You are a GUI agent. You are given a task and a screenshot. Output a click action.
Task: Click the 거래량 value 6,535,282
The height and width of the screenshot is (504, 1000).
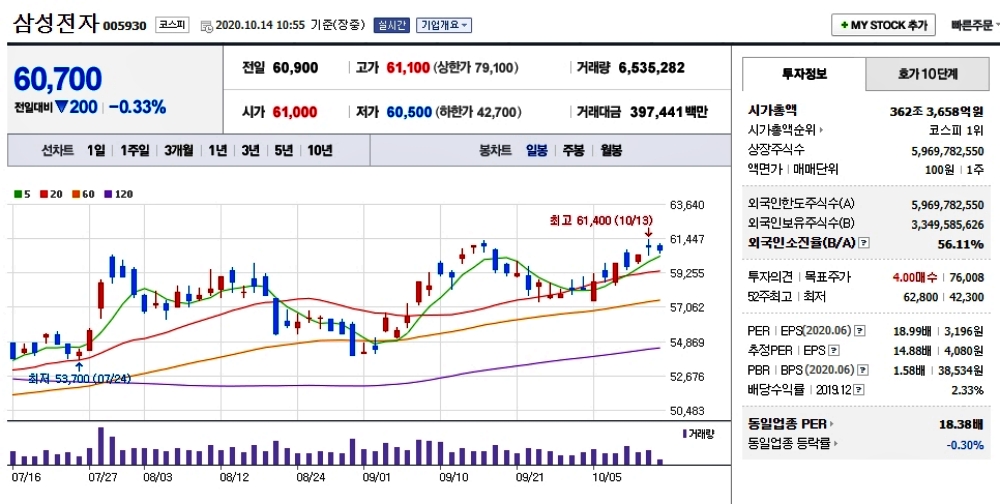(652, 68)
